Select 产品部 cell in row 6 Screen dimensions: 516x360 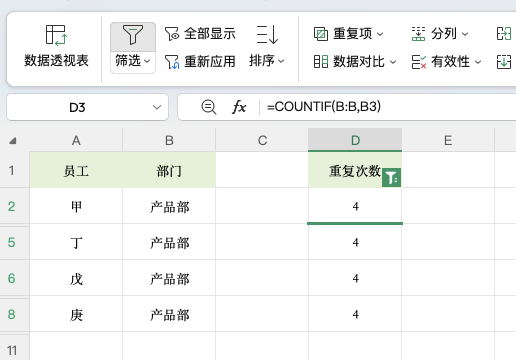[169, 278]
